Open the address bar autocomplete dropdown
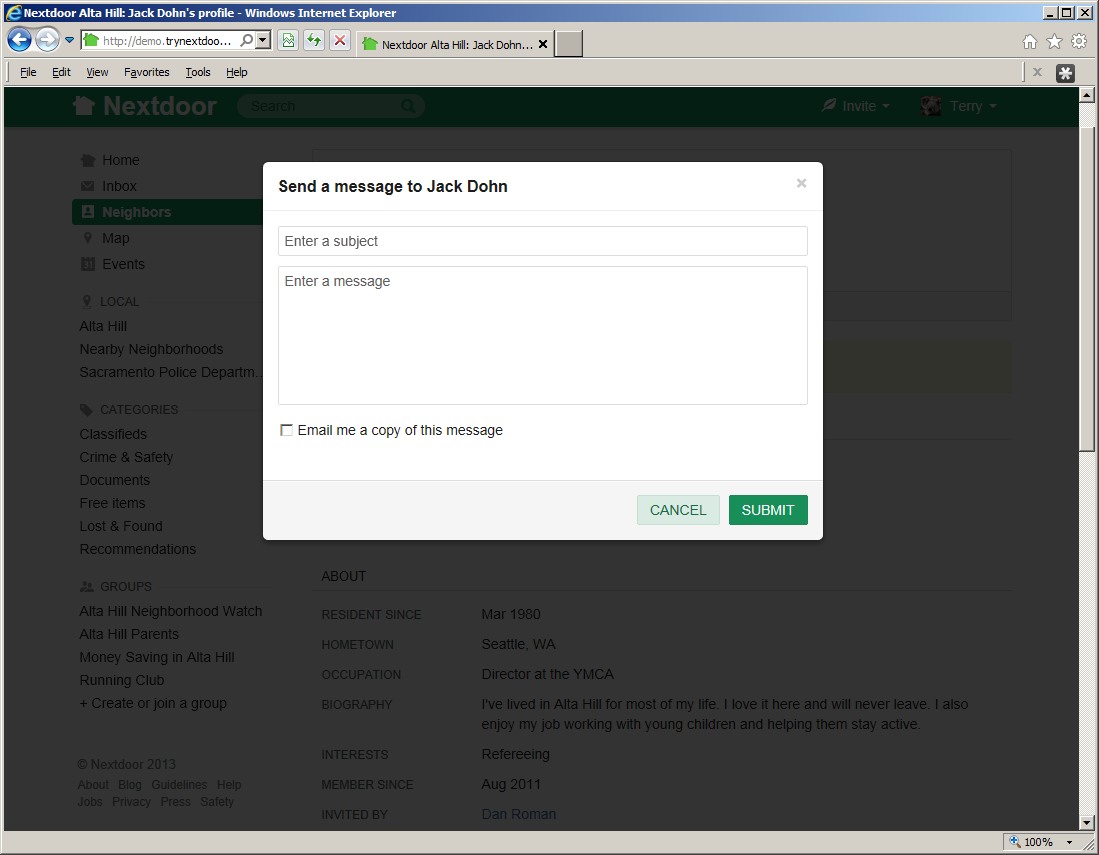The width and height of the screenshot is (1099, 855). pyautogui.click(x=263, y=41)
